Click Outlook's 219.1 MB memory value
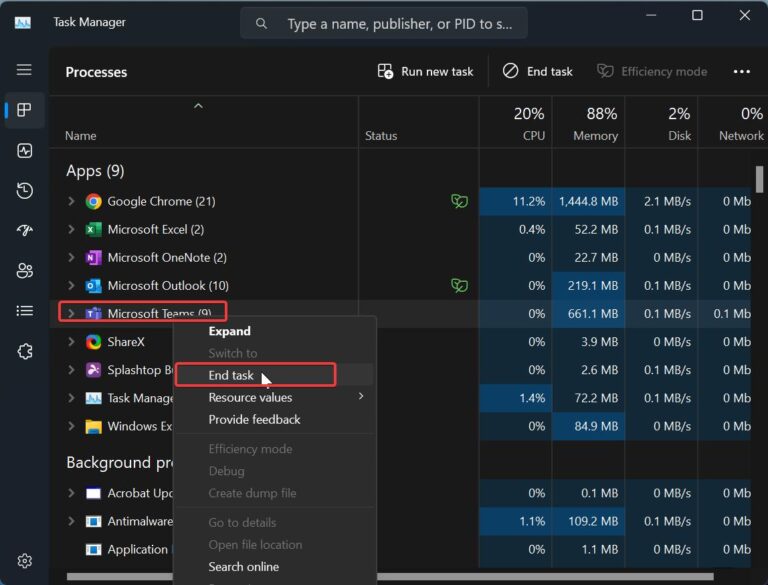 (x=593, y=286)
